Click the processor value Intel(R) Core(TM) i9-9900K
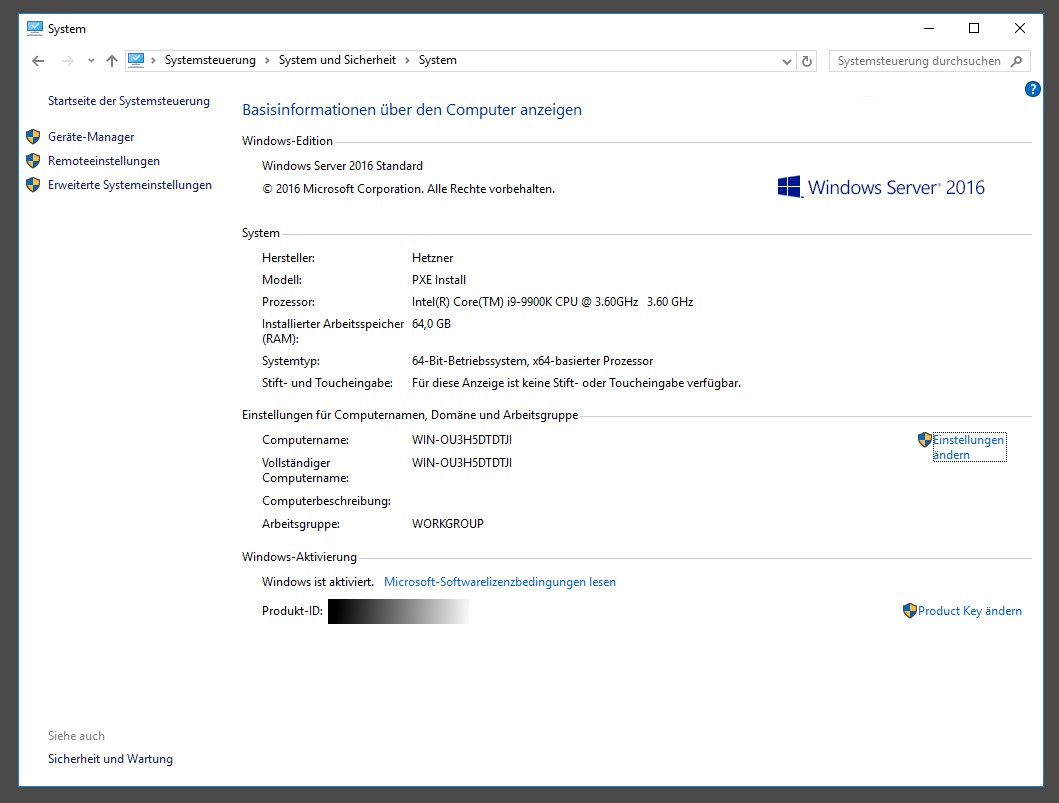The height and width of the screenshot is (803, 1059). tap(552, 302)
